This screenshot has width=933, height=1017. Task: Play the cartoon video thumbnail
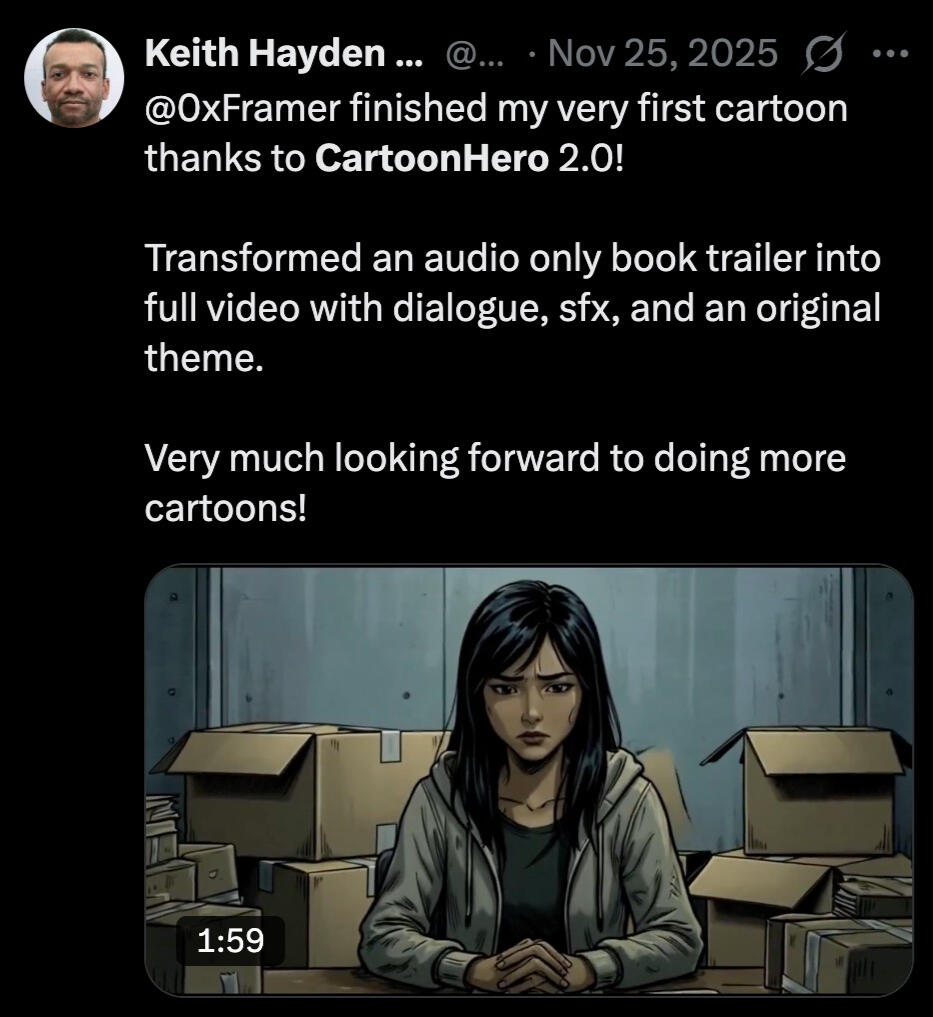point(529,780)
